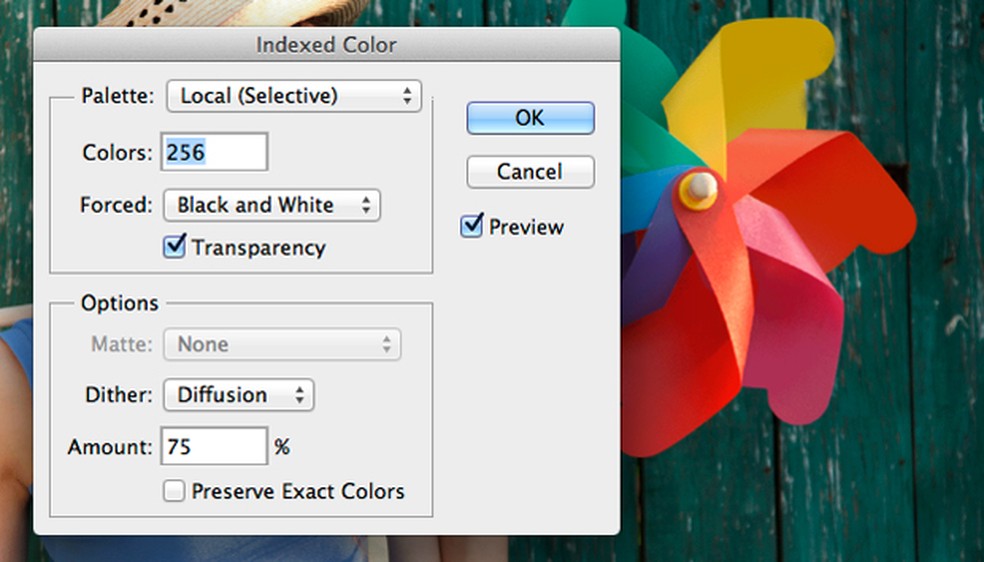Click into the Colors field showing 256
The height and width of the screenshot is (562, 984).
215,152
